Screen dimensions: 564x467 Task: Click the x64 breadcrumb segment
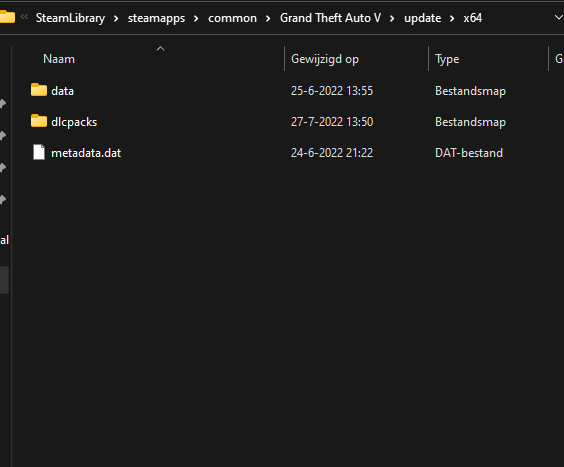coord(472,18)
